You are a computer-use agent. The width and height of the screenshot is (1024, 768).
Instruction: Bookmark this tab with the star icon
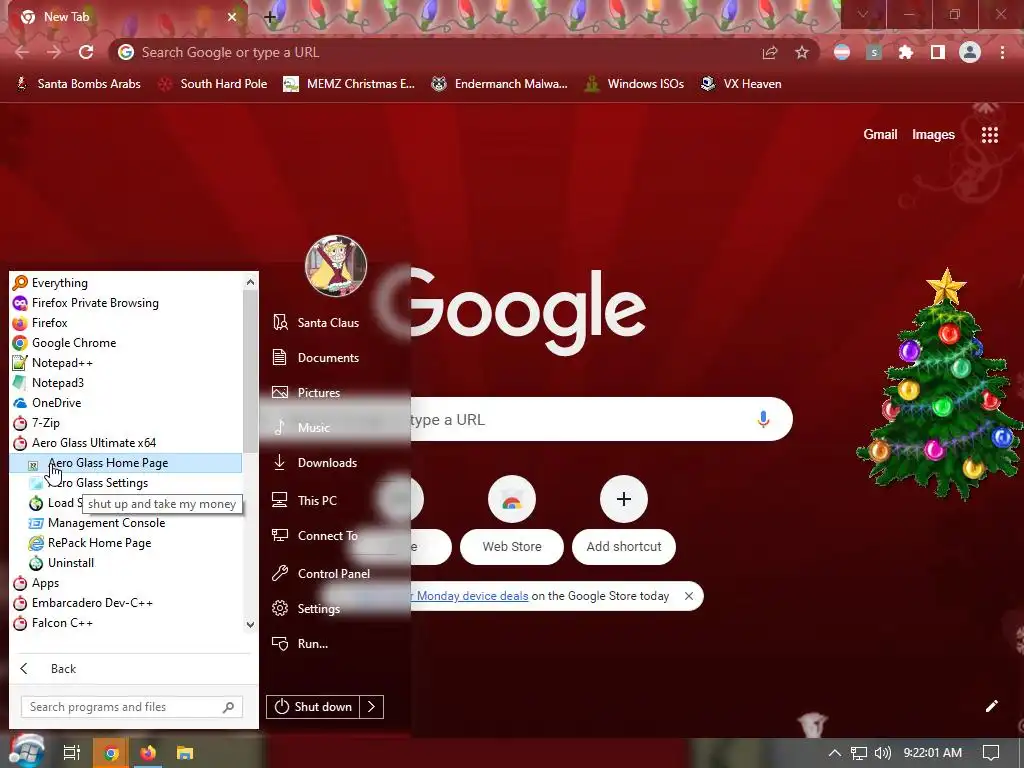(x=802, y=52)
